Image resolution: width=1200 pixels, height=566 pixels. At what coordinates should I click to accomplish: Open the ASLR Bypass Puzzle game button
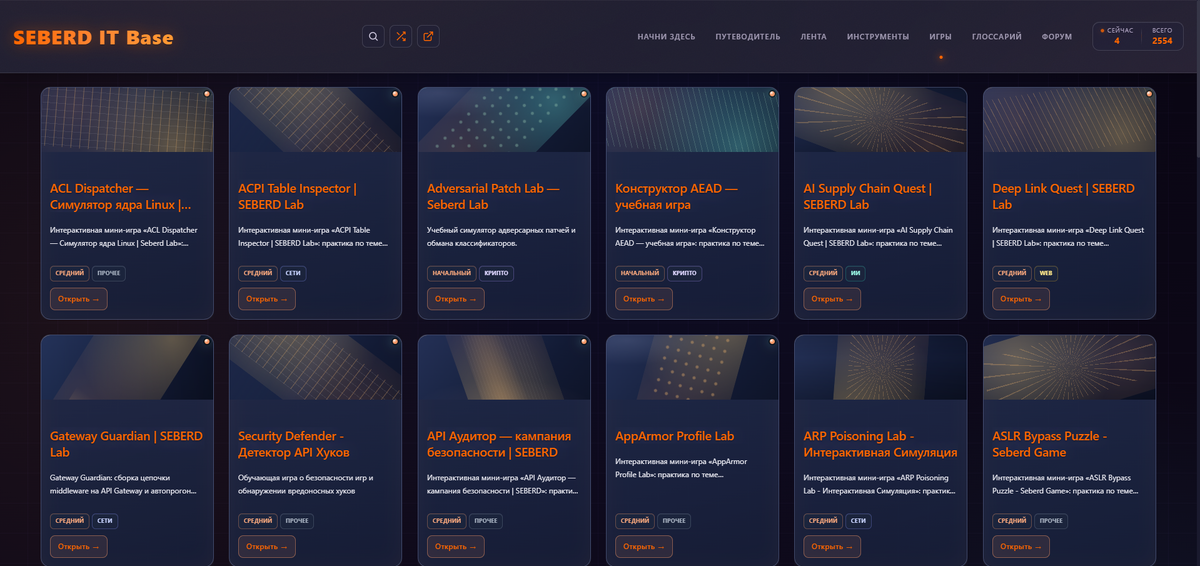1020,547
